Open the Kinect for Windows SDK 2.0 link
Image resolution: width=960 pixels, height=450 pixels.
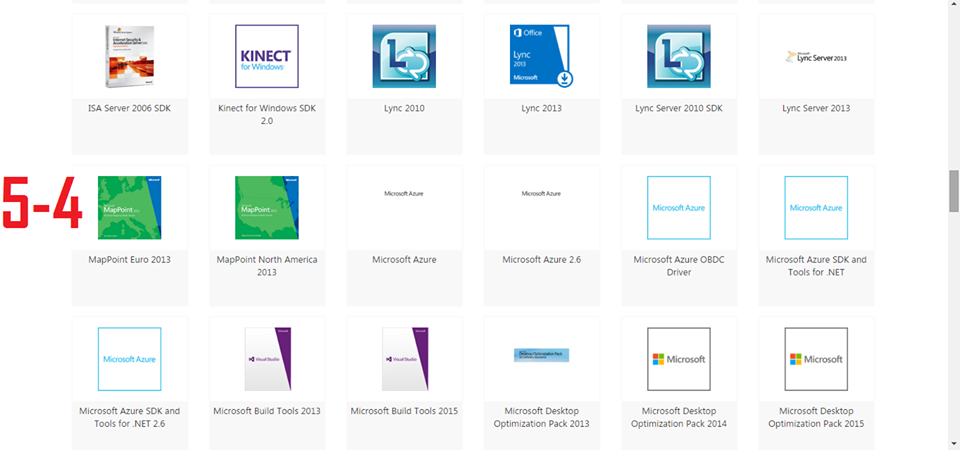[267, 114]
